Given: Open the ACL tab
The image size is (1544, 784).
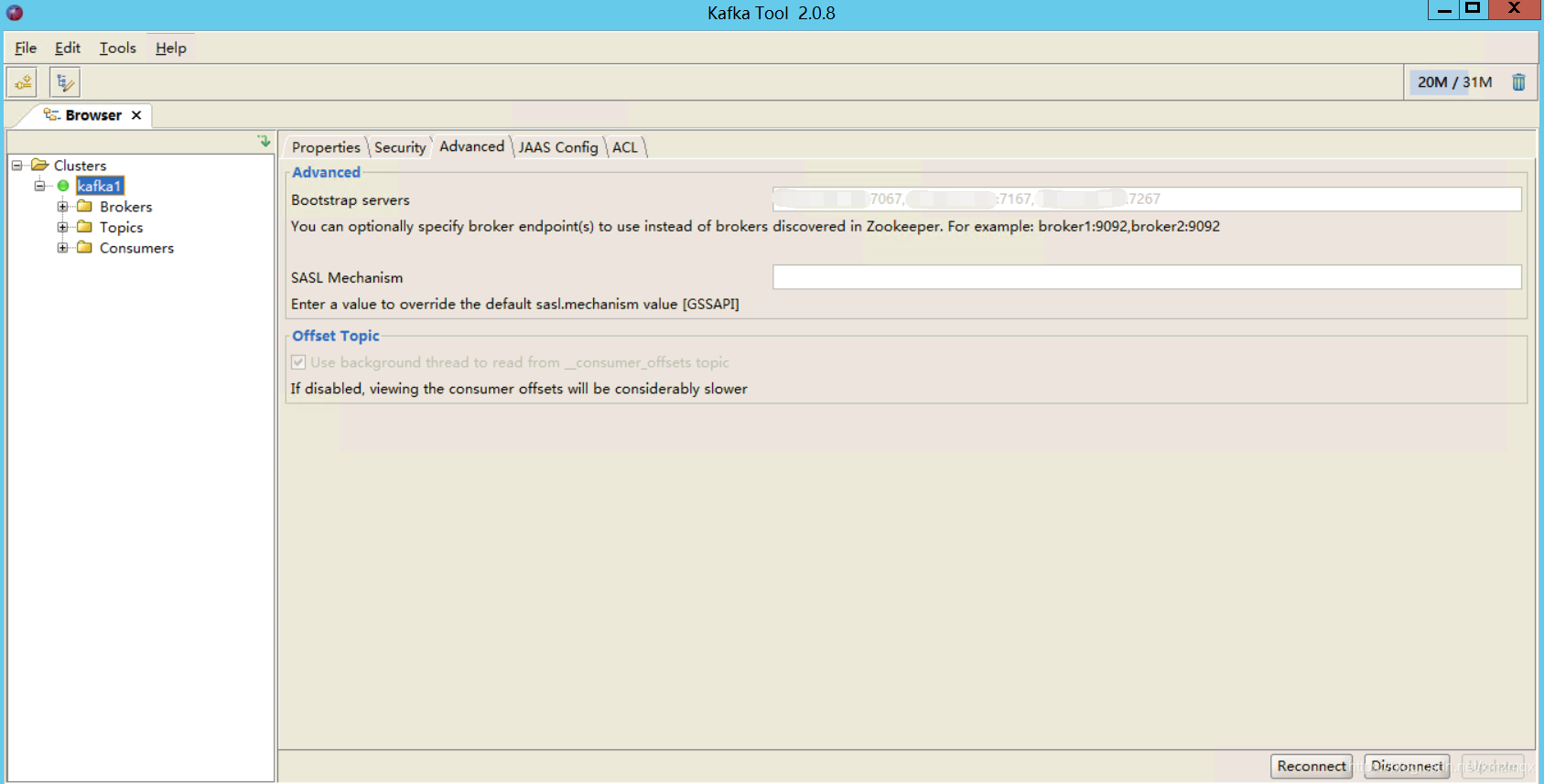Looking at the screenshot, I should point(625,147).
